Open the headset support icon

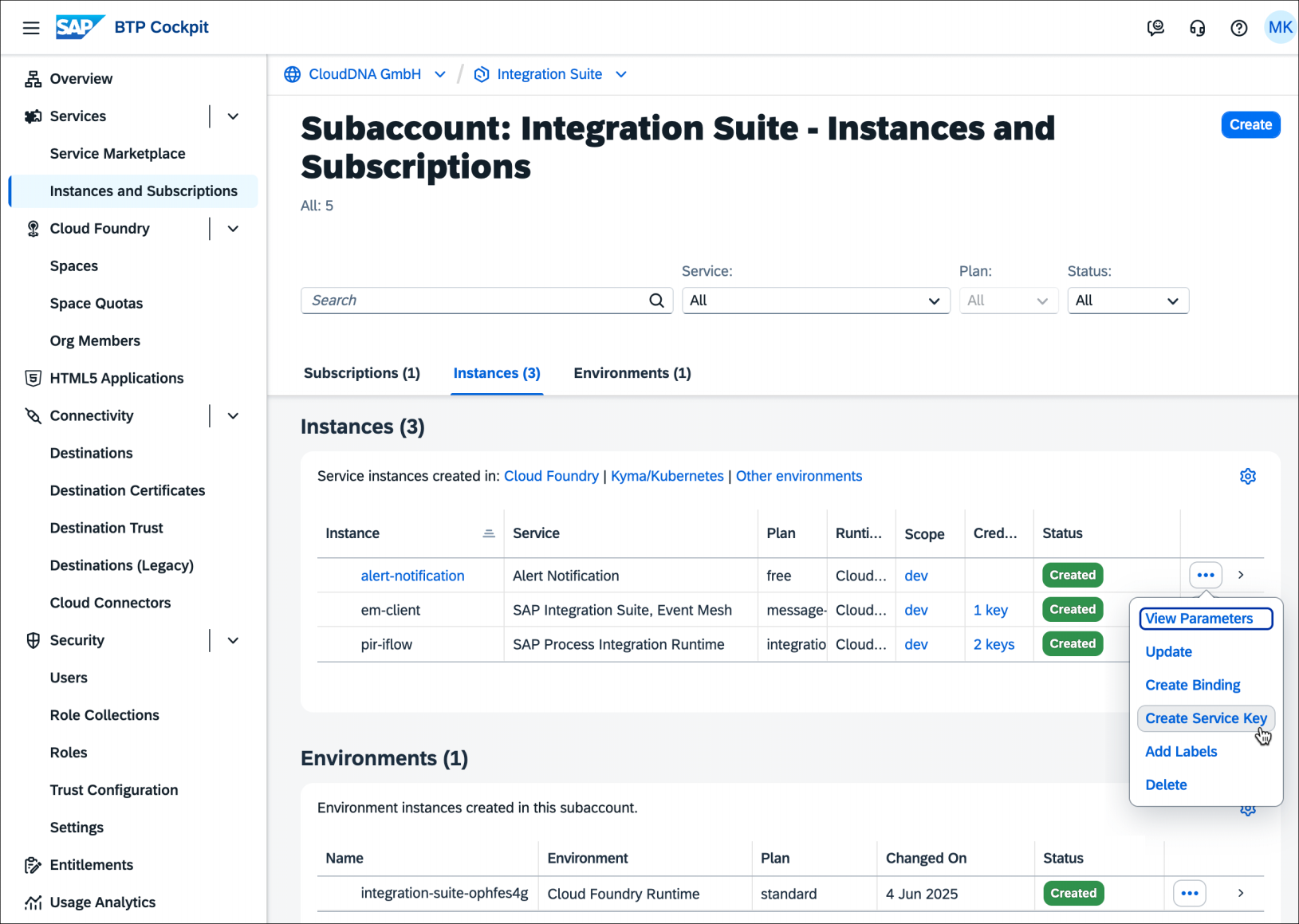(x=1197, y=28)
